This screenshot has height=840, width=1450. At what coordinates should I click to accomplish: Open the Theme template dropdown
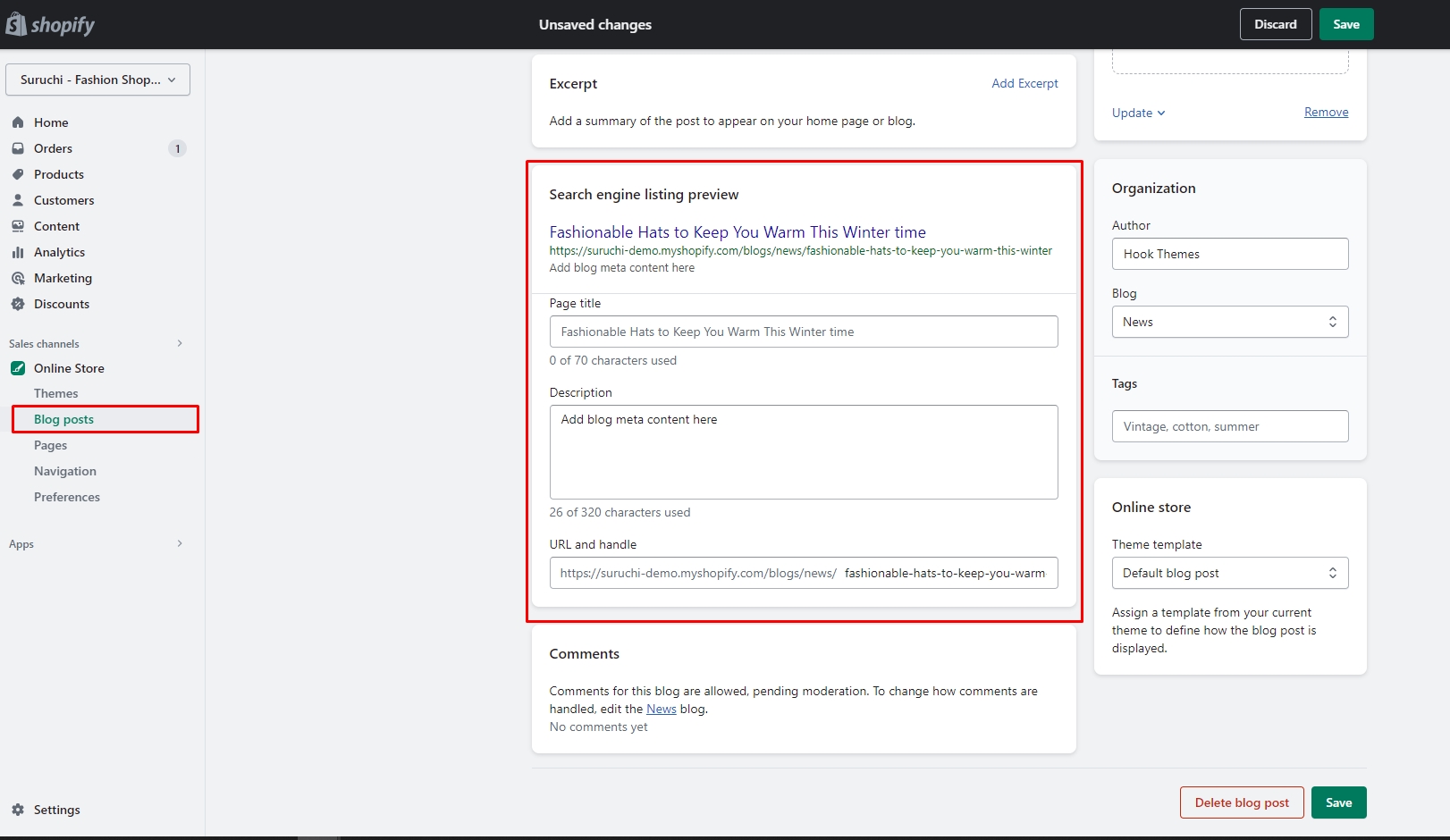tap(1229, 573)
